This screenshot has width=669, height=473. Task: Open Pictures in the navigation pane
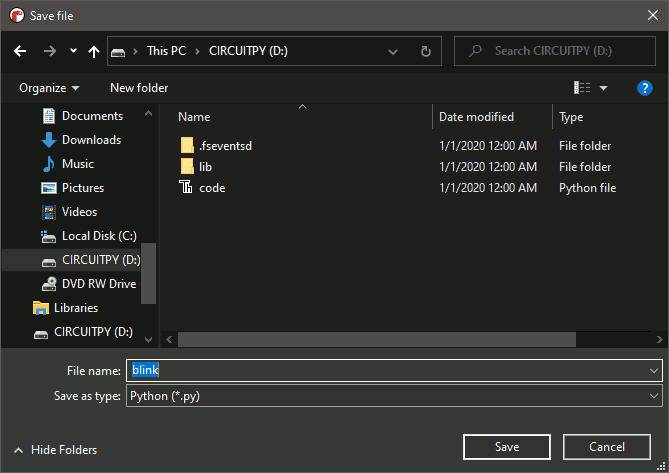[83, 188]
